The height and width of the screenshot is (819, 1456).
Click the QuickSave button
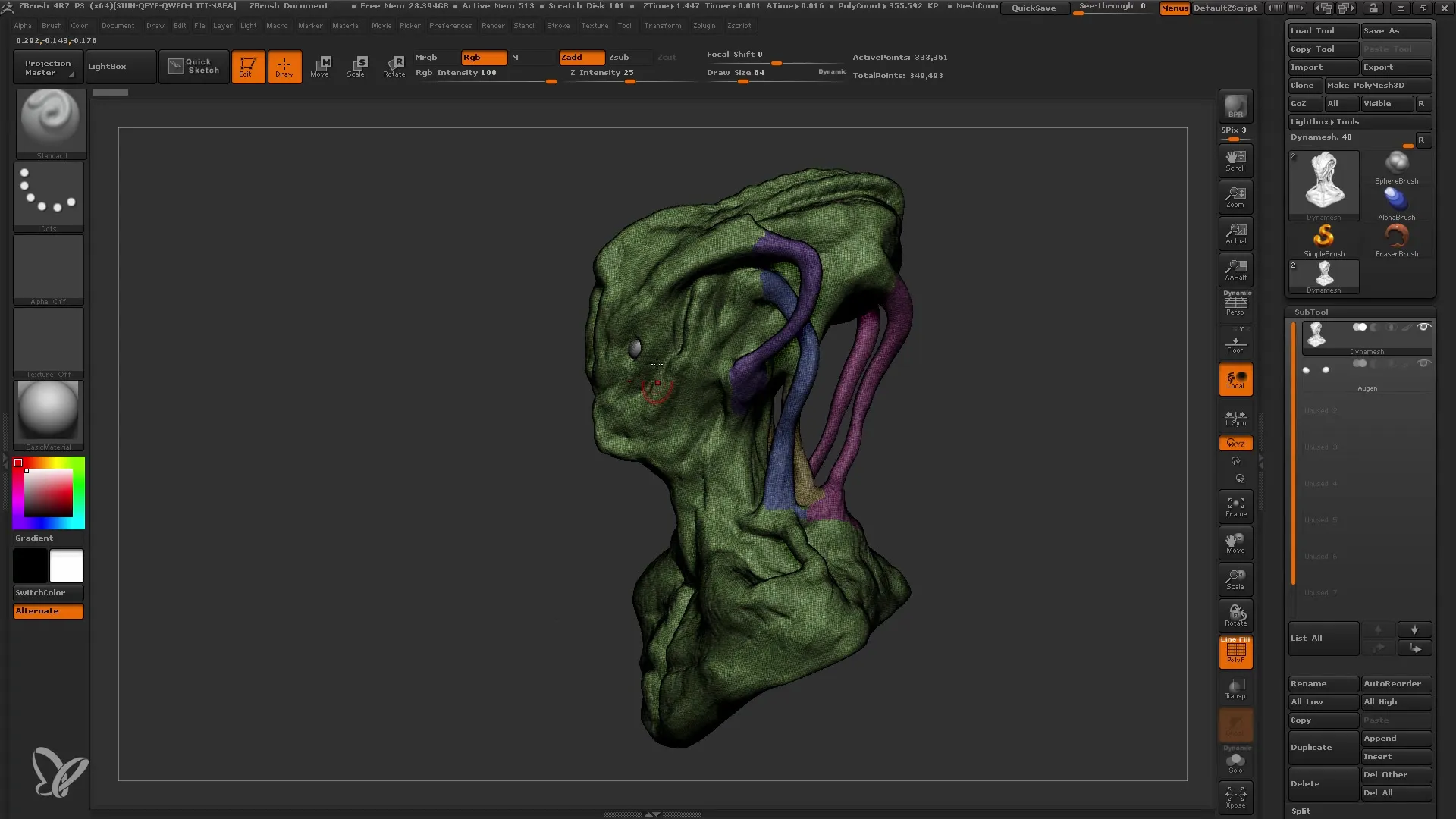point(1034,8)
